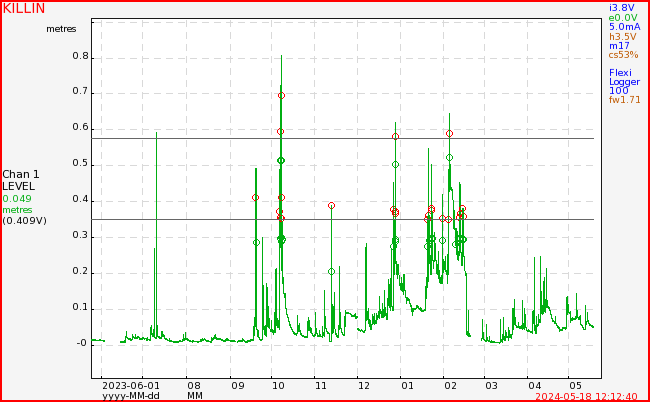This screenshot has height=402, width=650.
Task: Click the red marker on the September spike
Action: point(255,198)
